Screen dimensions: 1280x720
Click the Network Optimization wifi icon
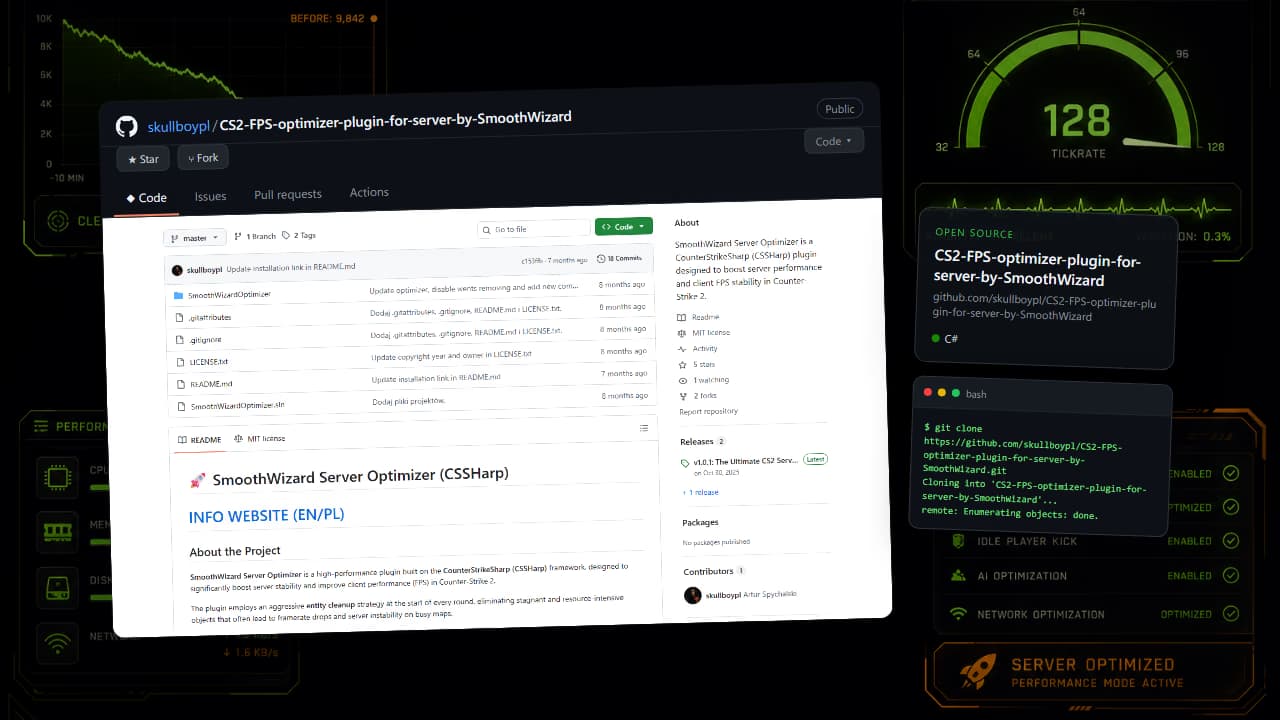click(958, 614)
